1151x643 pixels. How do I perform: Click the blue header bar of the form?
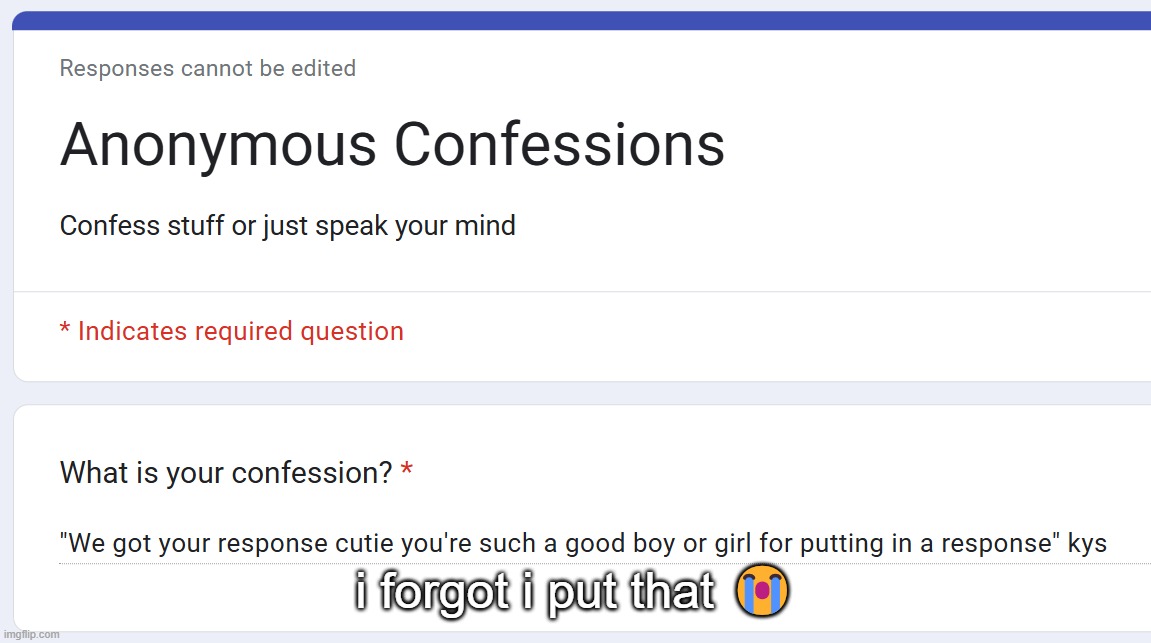tap(581, 21)
